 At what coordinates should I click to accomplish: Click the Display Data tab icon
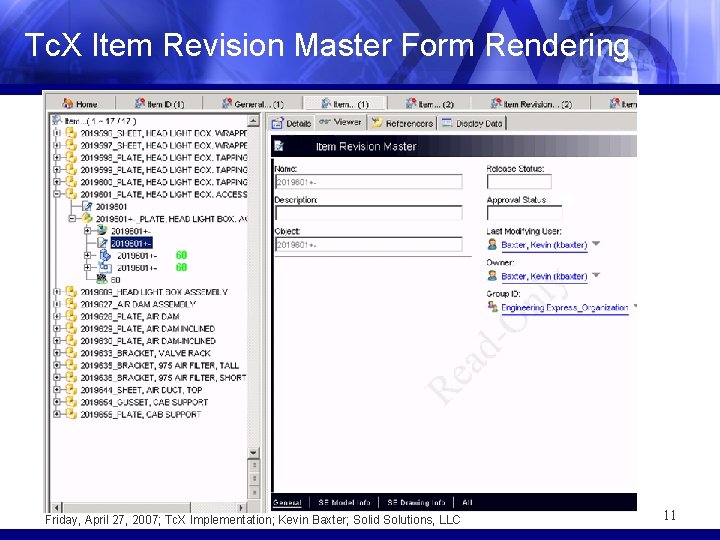tap(447, 123)
